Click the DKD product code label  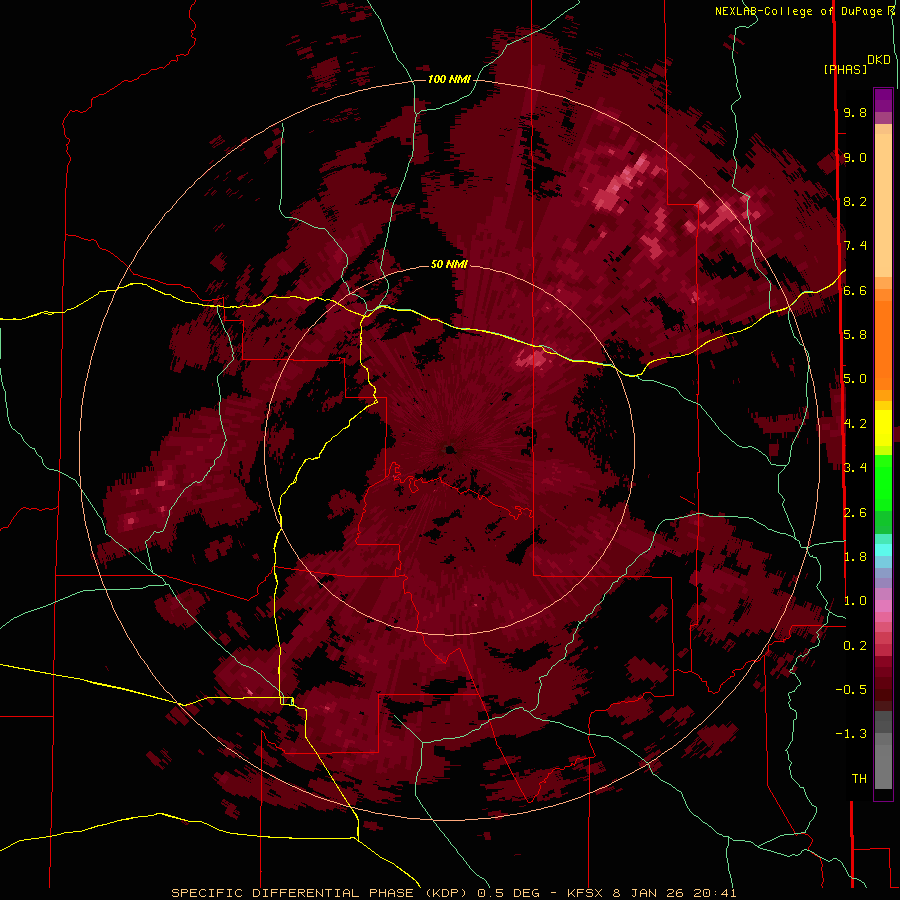point(878,60)
